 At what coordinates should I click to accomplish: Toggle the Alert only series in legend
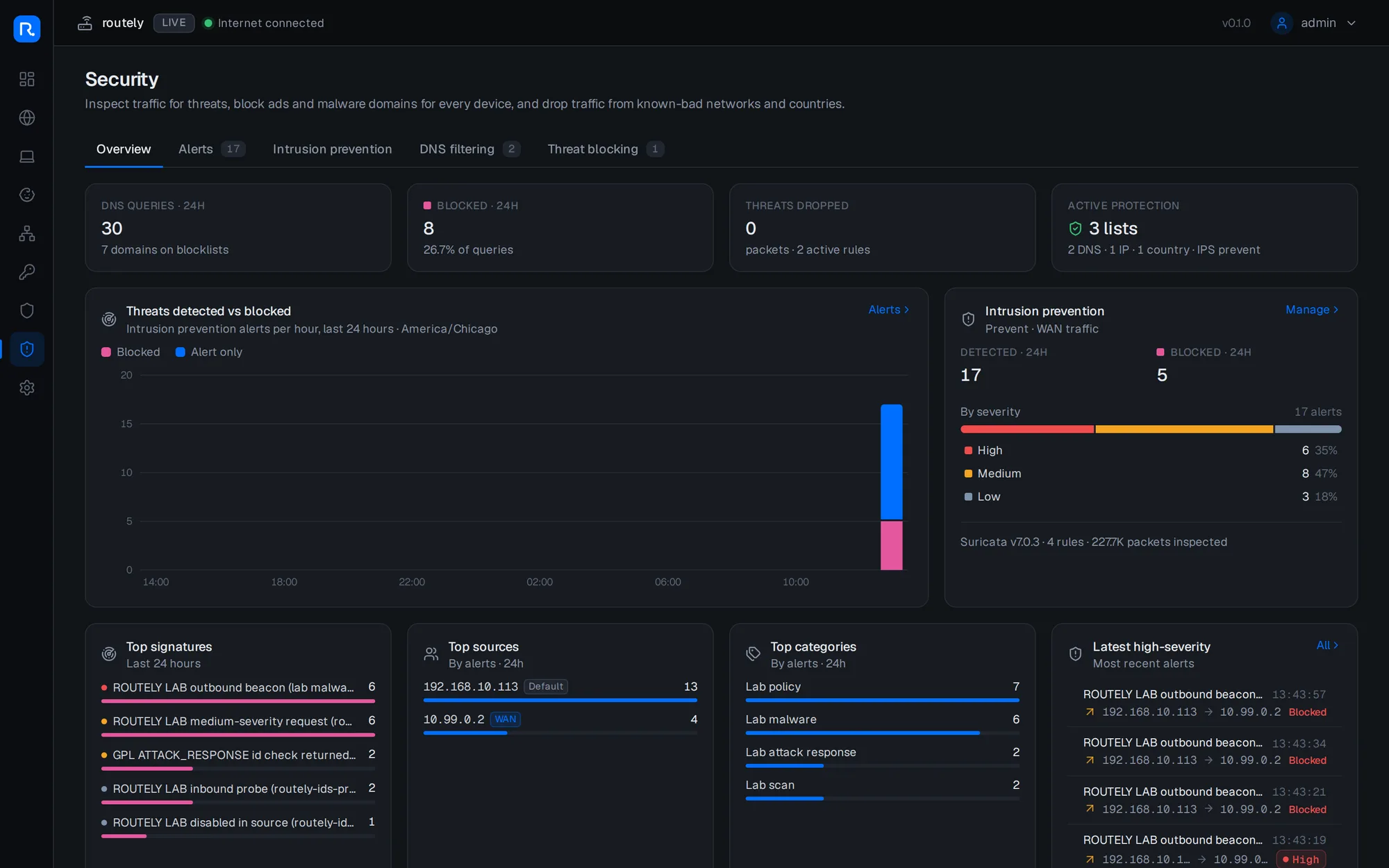(x=209, y=352)
